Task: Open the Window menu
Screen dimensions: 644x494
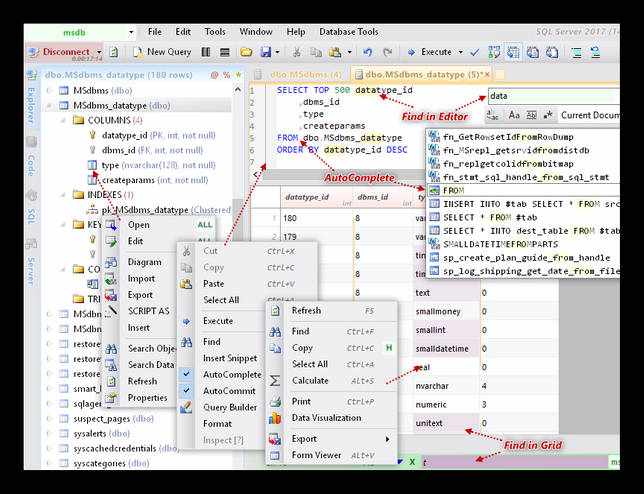Action: (x=255, y=32)
